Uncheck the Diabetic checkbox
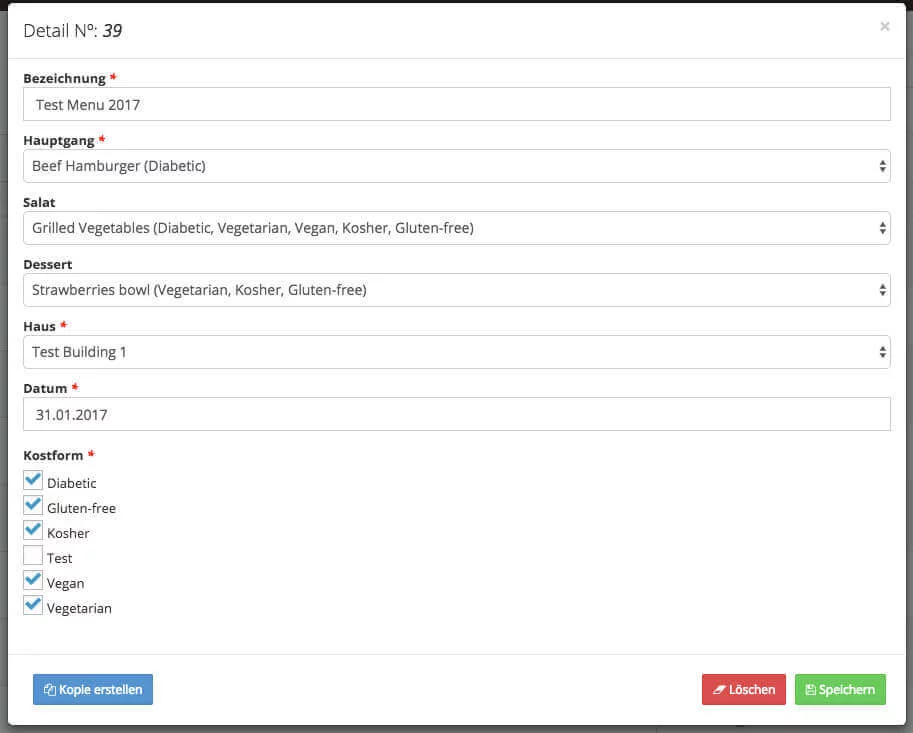 pos(33,481)
